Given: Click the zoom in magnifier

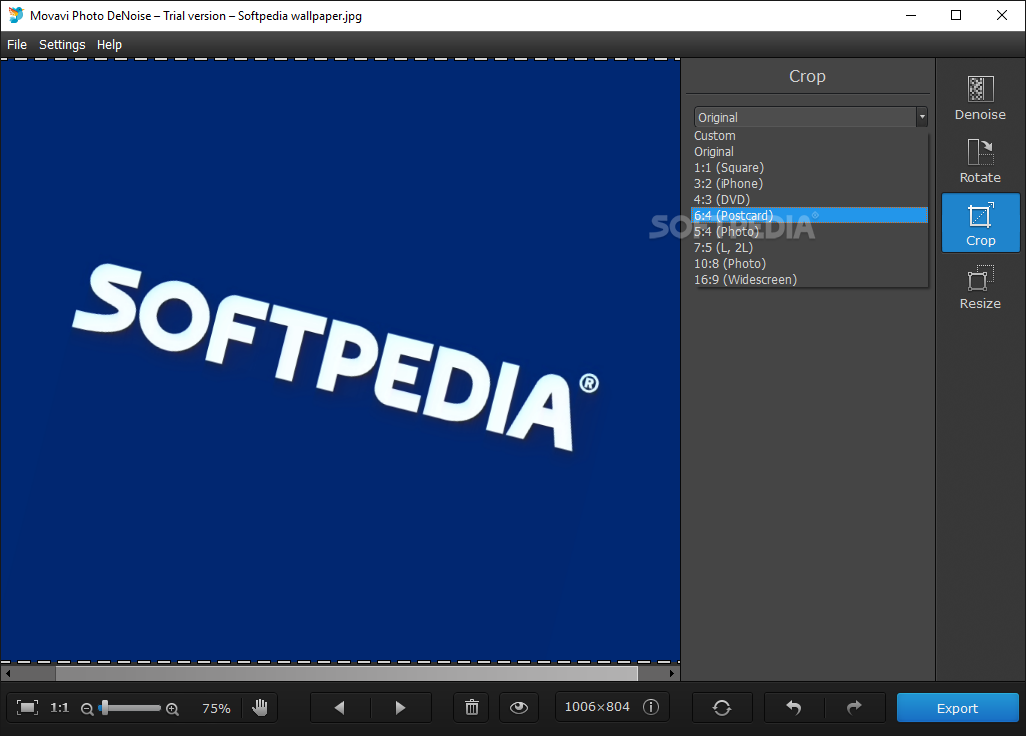Looking at the screenshot, I should click(172, 709).
